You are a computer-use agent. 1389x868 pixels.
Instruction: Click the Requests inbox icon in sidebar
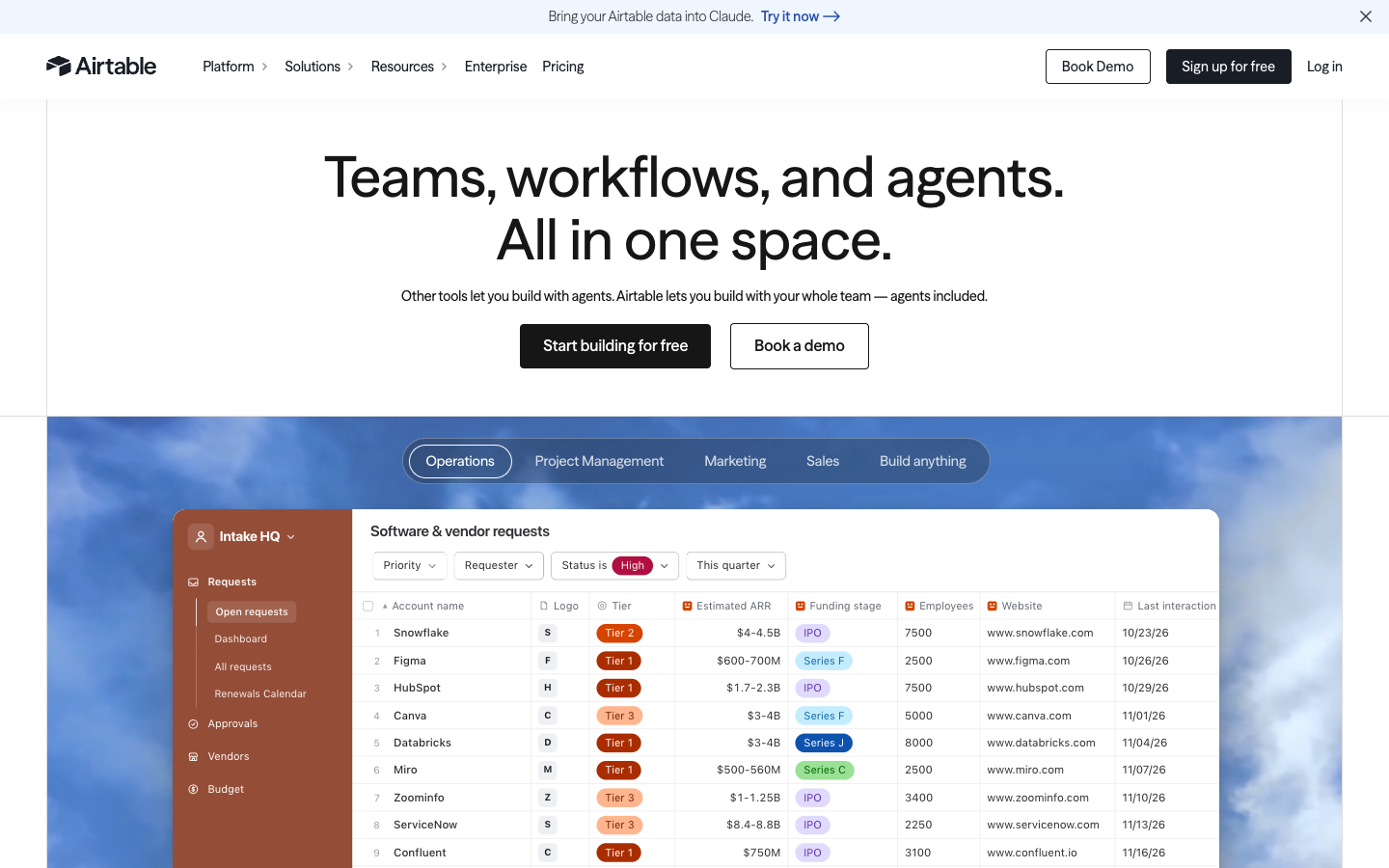point(193,583)
